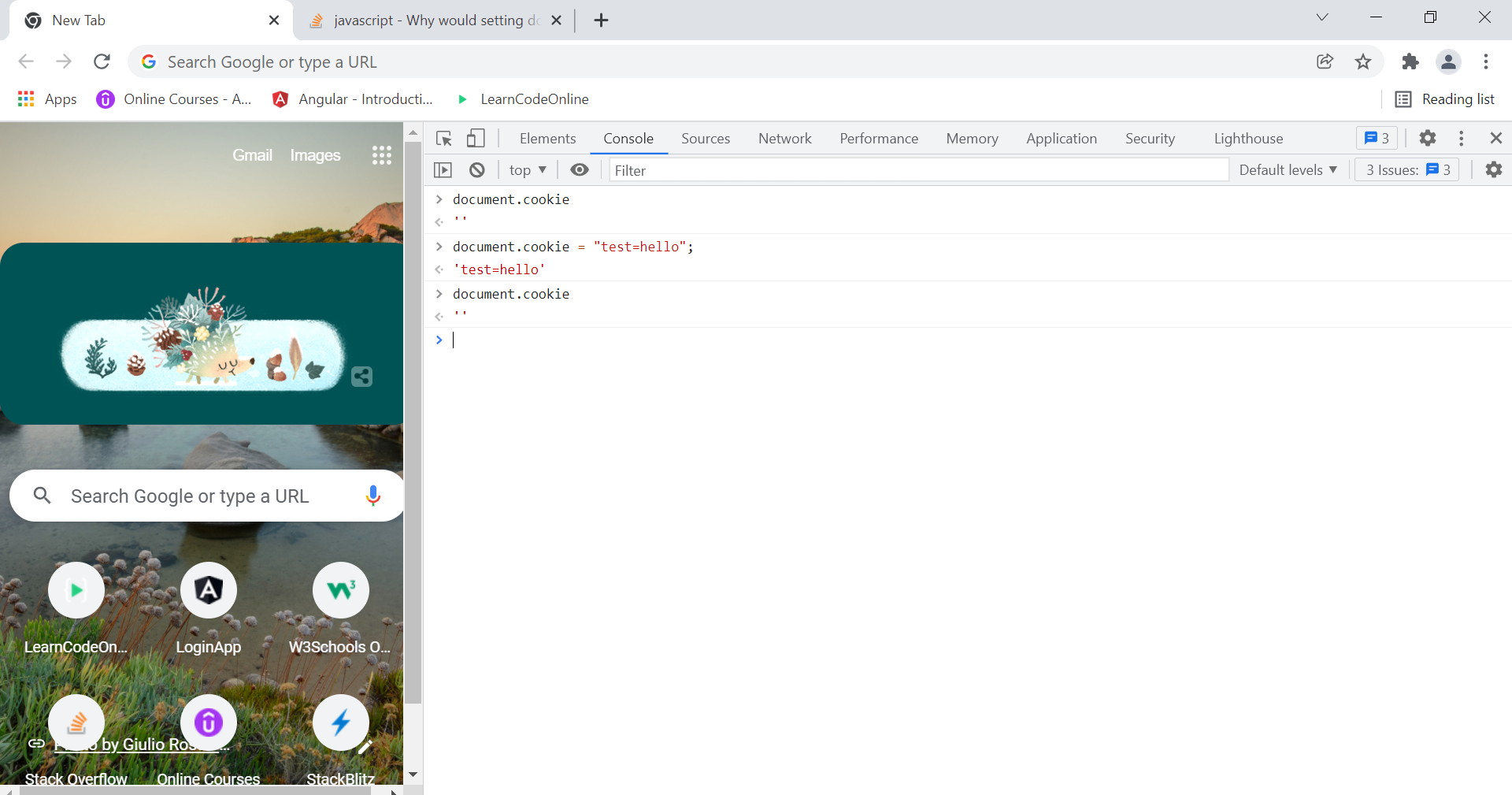Open the console settings gear
The image size is (1512, 795).
(1494, 169)
